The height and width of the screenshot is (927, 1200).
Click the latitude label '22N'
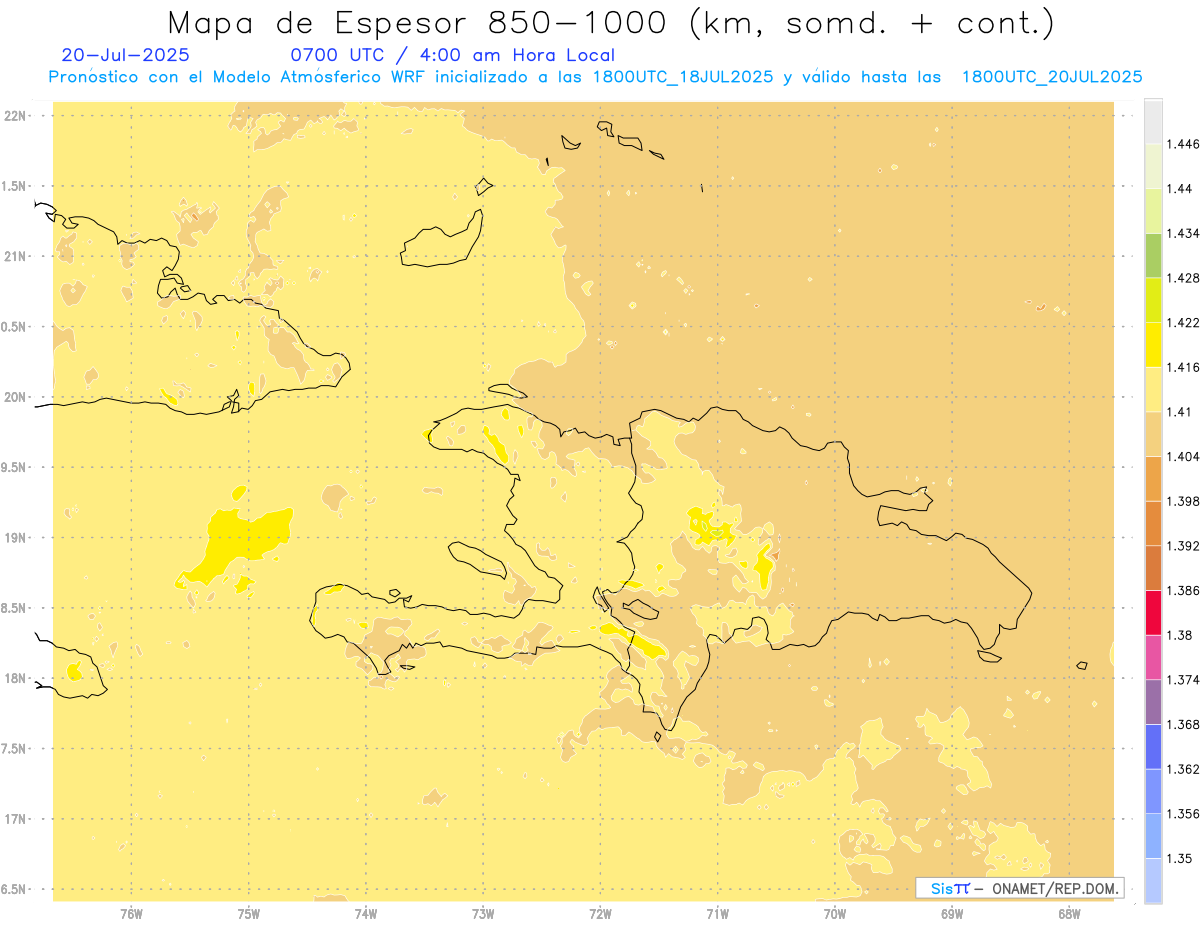coord(15,116)
